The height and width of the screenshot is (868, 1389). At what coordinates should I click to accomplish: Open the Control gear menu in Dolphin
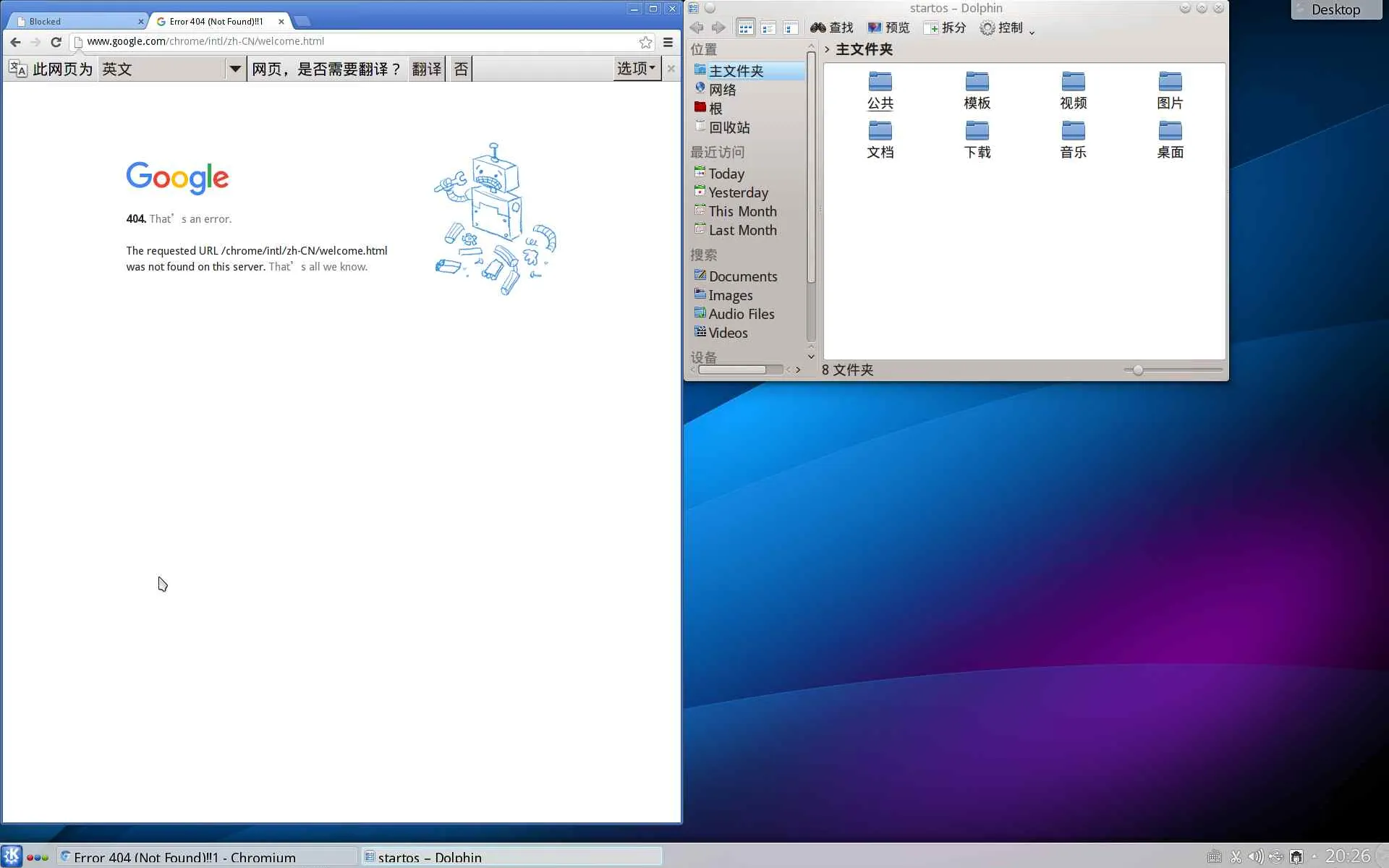(1001, 28)
